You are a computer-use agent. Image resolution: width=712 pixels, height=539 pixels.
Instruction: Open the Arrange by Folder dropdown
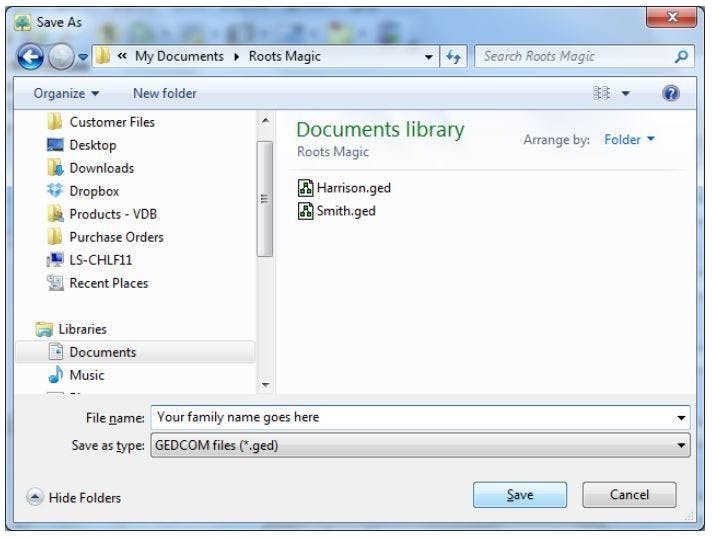pos(629,139)
